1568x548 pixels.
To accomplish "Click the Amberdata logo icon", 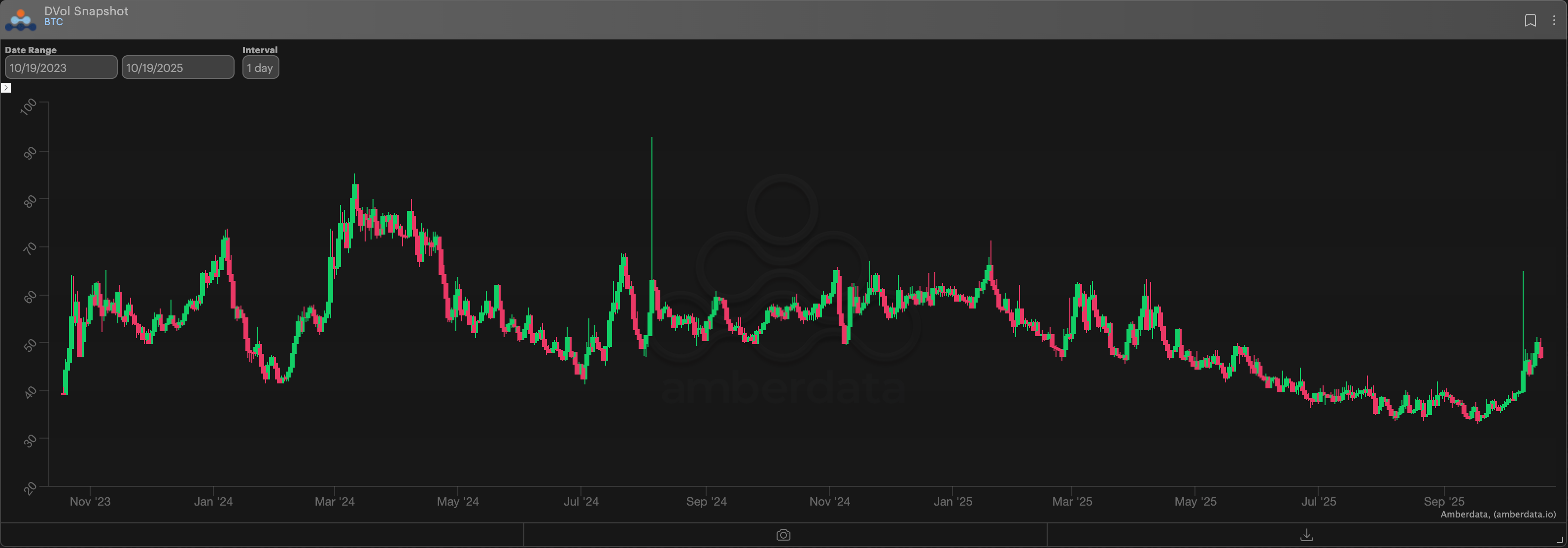I will point(21,20).
